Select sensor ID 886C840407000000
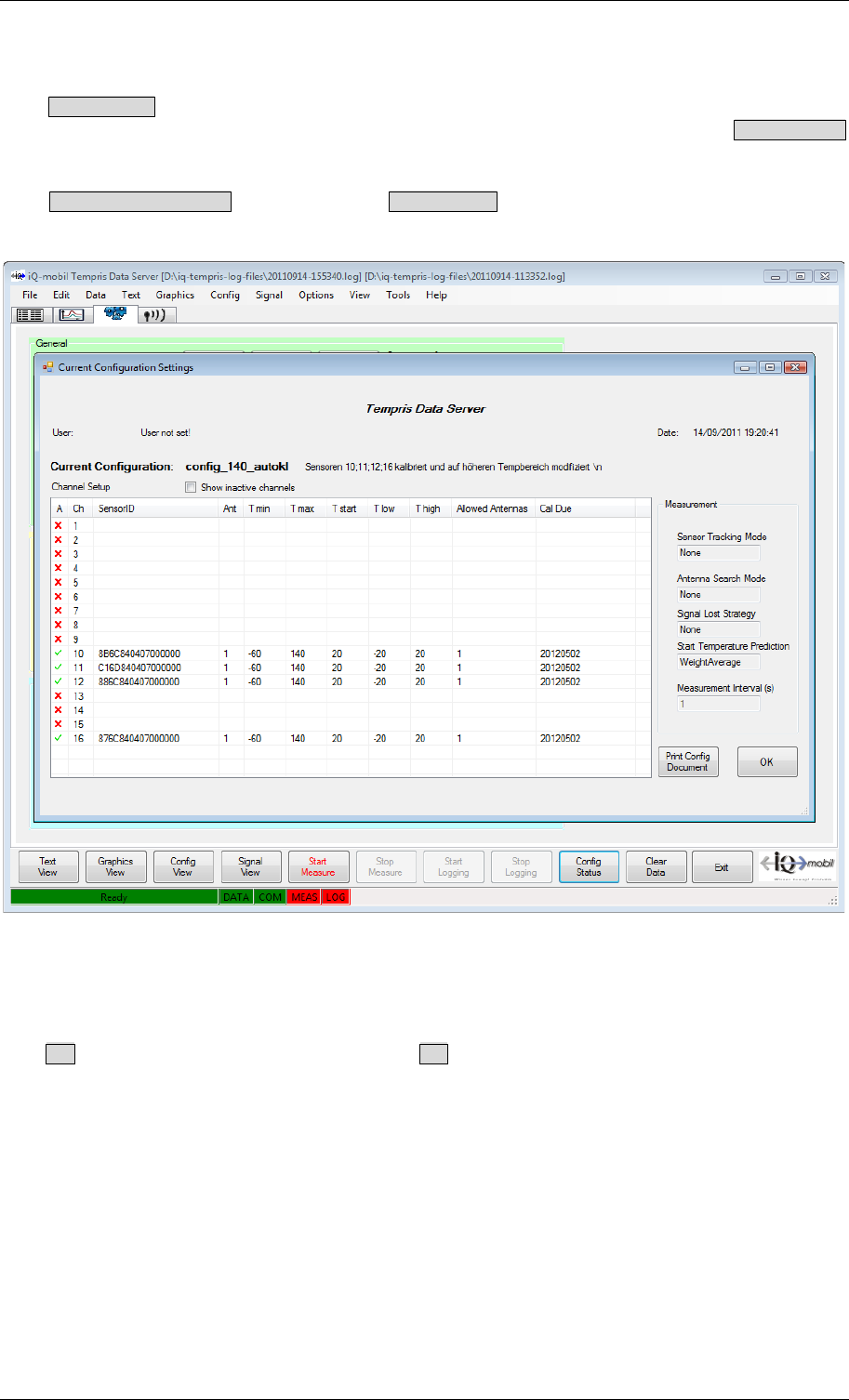The height and width of the screenshot is (1400, 849). click(x=139, y=681)
